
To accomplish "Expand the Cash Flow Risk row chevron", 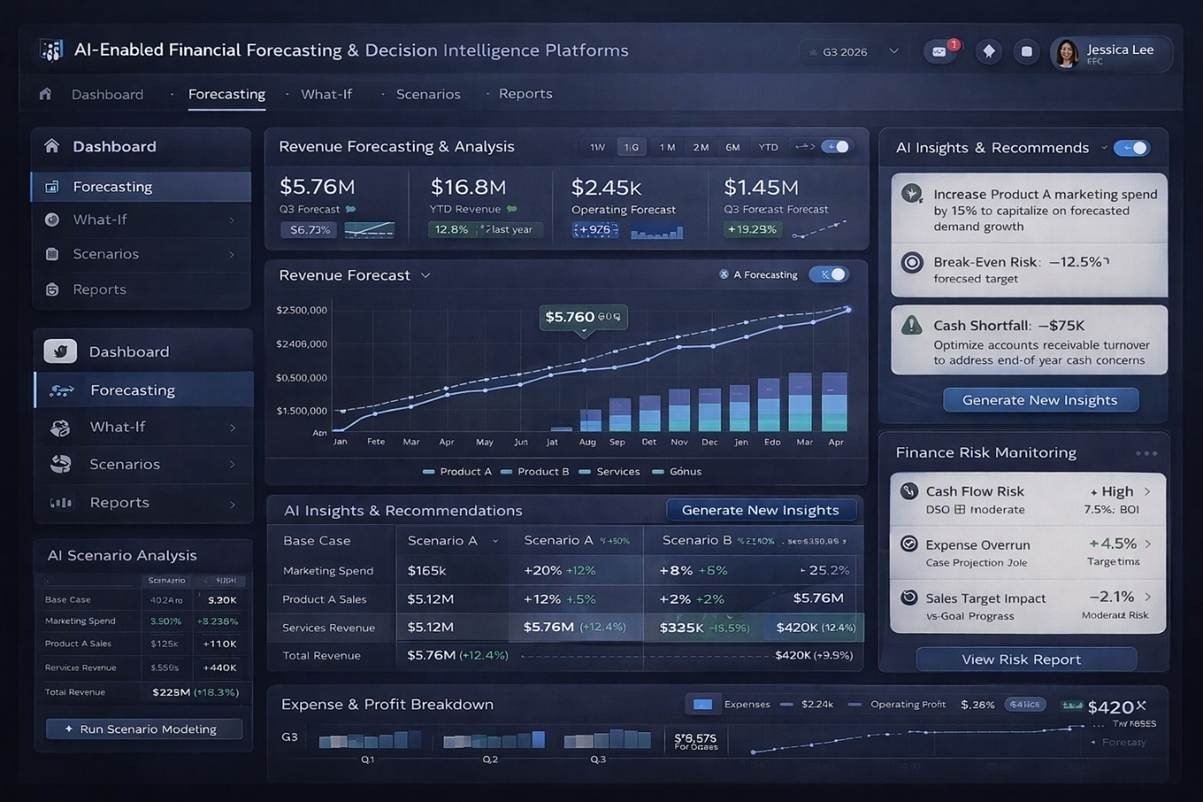I will [x=1147, y=492].
